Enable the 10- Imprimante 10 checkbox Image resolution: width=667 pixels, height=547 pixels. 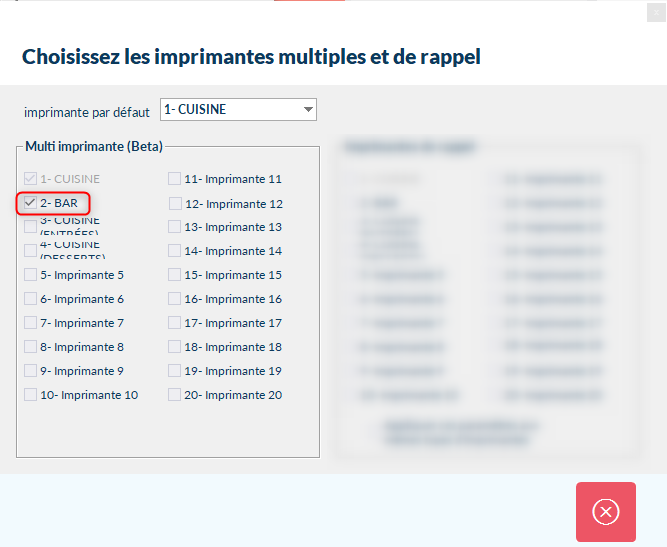click(x=30, y=395)
